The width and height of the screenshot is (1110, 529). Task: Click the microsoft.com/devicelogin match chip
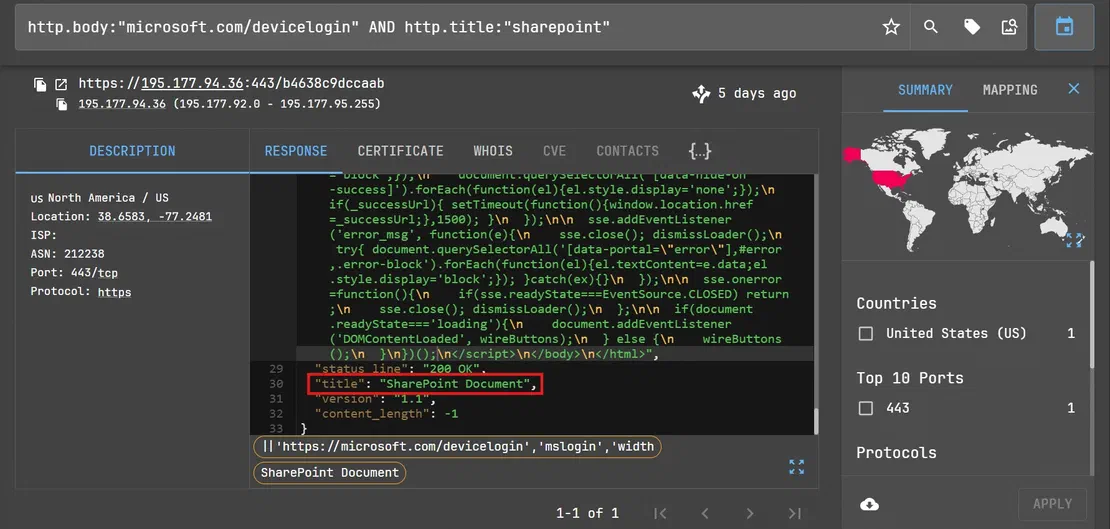click(x=457, y=446)
